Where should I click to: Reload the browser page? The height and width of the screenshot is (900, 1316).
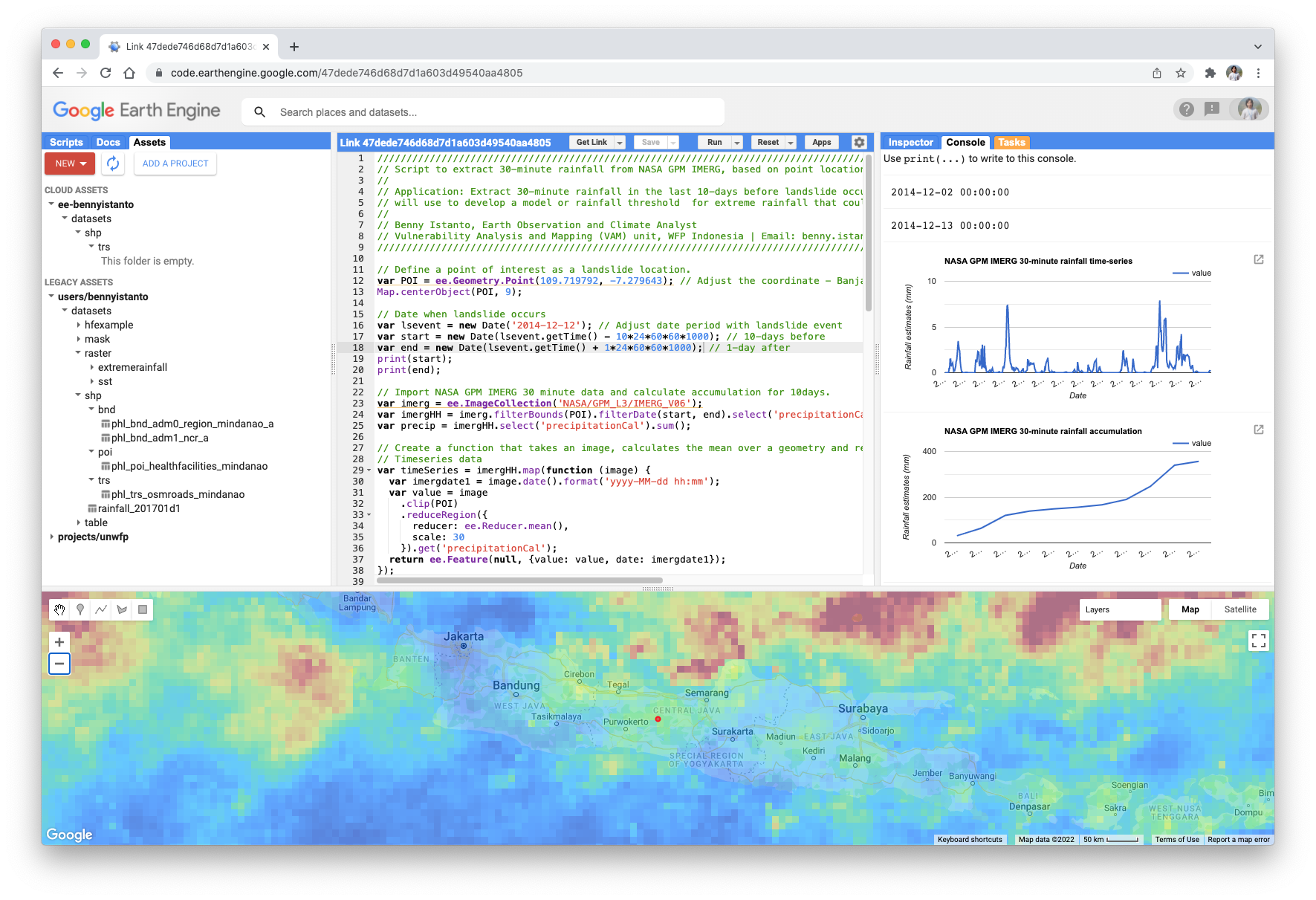pyautogui.click(x=106, y=73)
